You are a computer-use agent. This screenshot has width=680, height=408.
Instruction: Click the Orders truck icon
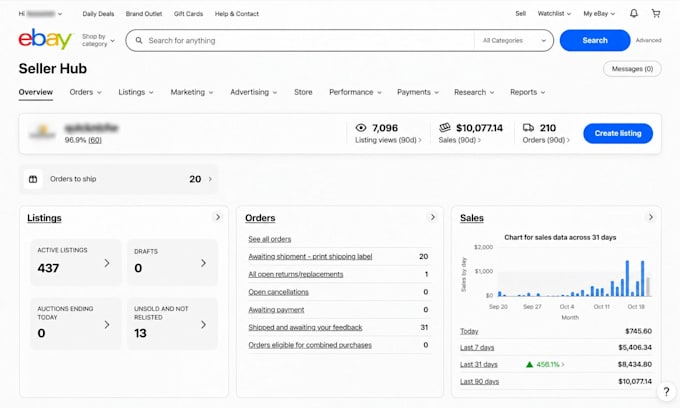click(528, 127)
